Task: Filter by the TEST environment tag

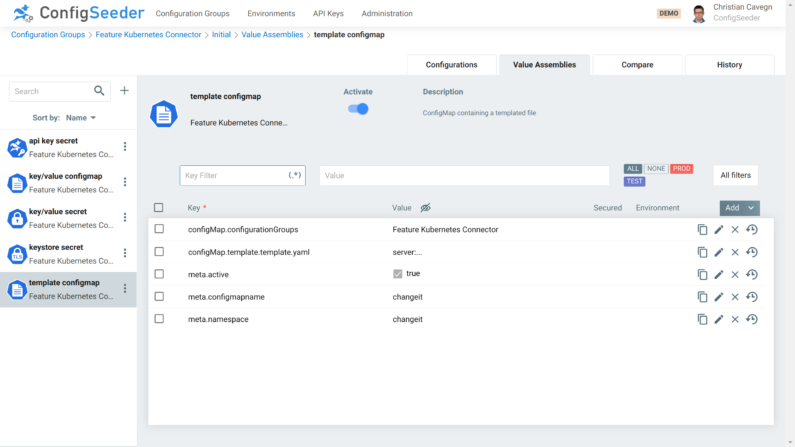Action: click(634, 181)
